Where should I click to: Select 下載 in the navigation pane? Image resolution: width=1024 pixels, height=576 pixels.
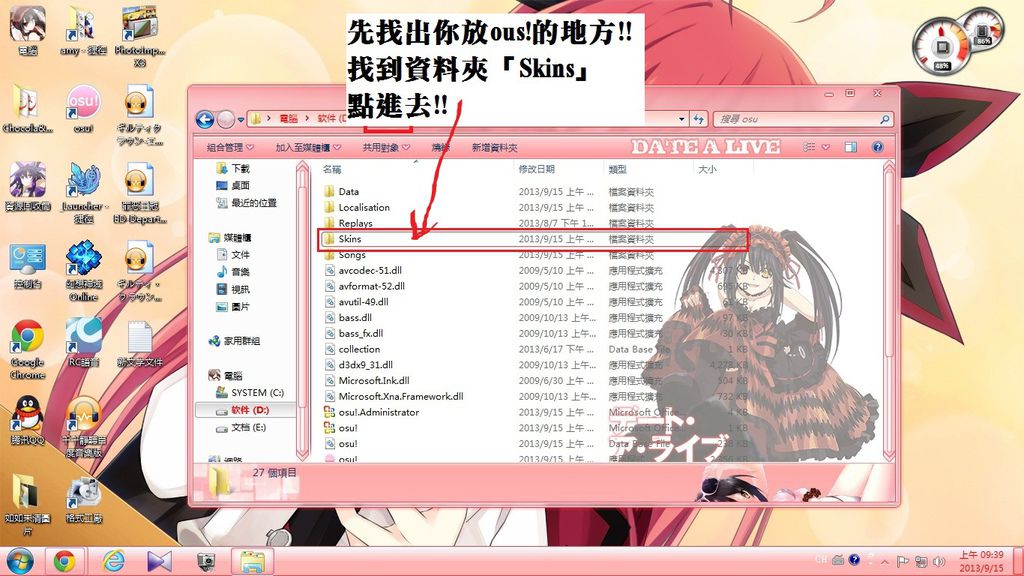tap(233, 168)
